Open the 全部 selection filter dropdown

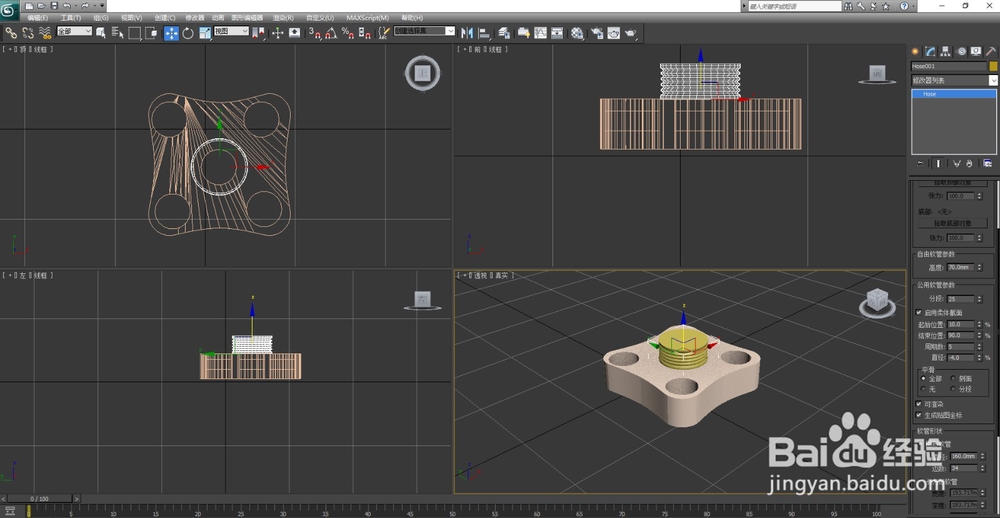point(75,31)
